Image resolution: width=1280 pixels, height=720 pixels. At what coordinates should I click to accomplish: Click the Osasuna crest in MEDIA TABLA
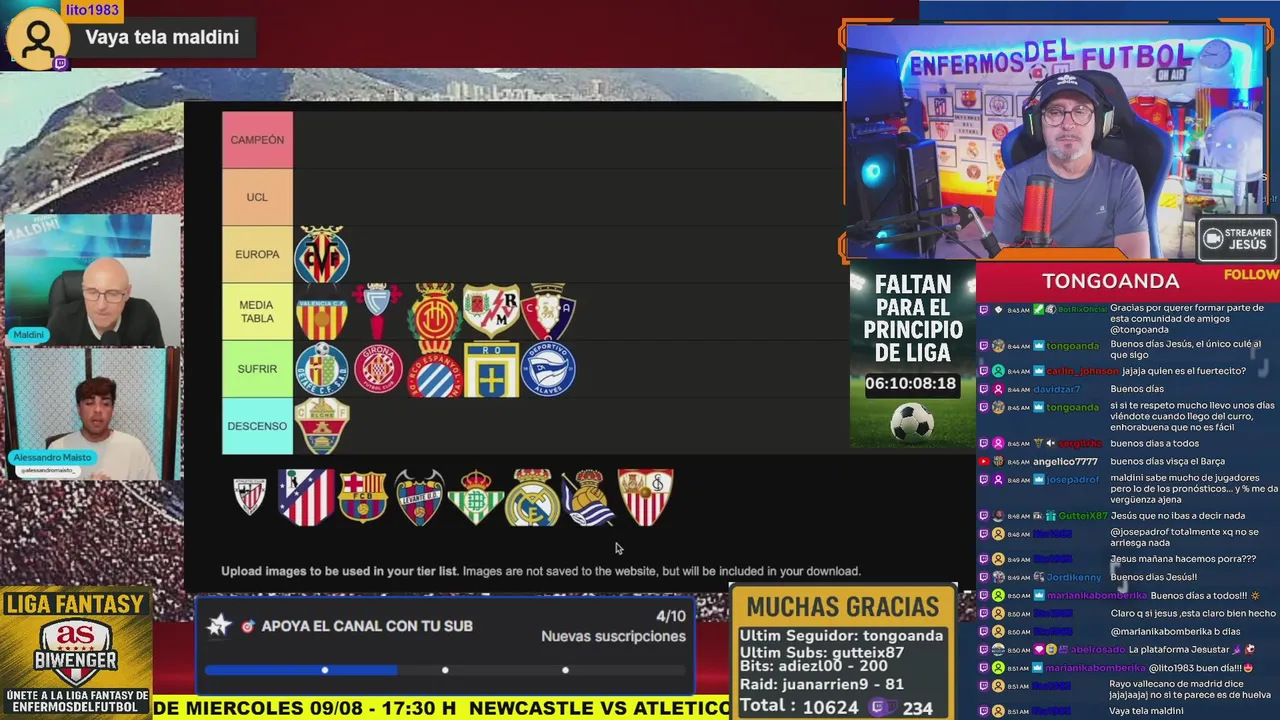pos(548,311)
